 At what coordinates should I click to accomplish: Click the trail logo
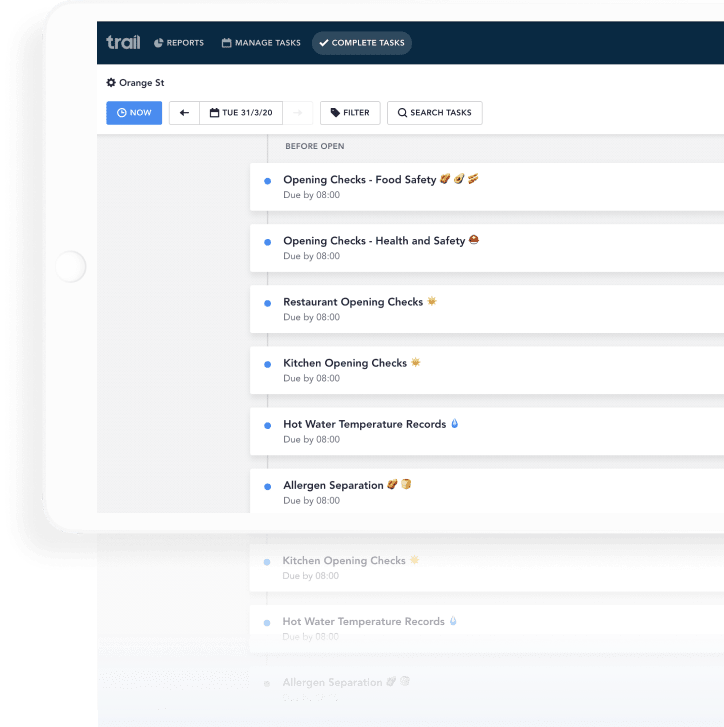tap(123, 42)
